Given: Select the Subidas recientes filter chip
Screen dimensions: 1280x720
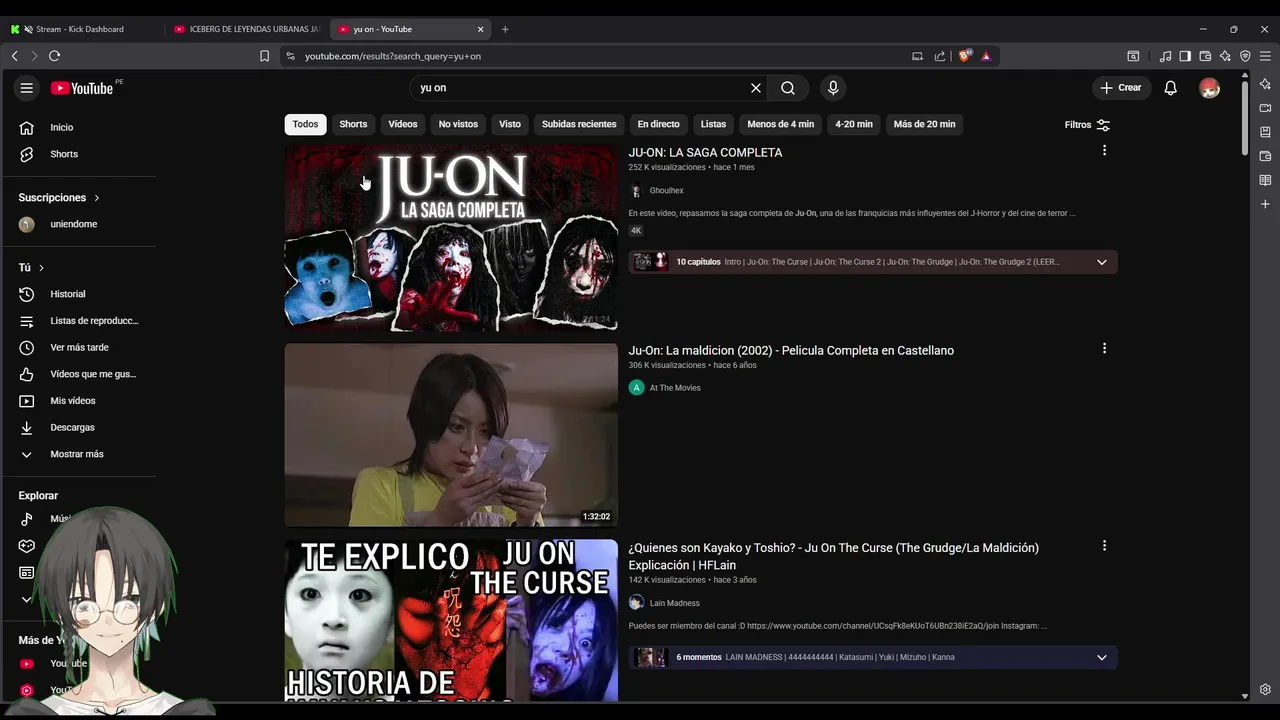Looking at the screenshot, I should tap(579, 124).
